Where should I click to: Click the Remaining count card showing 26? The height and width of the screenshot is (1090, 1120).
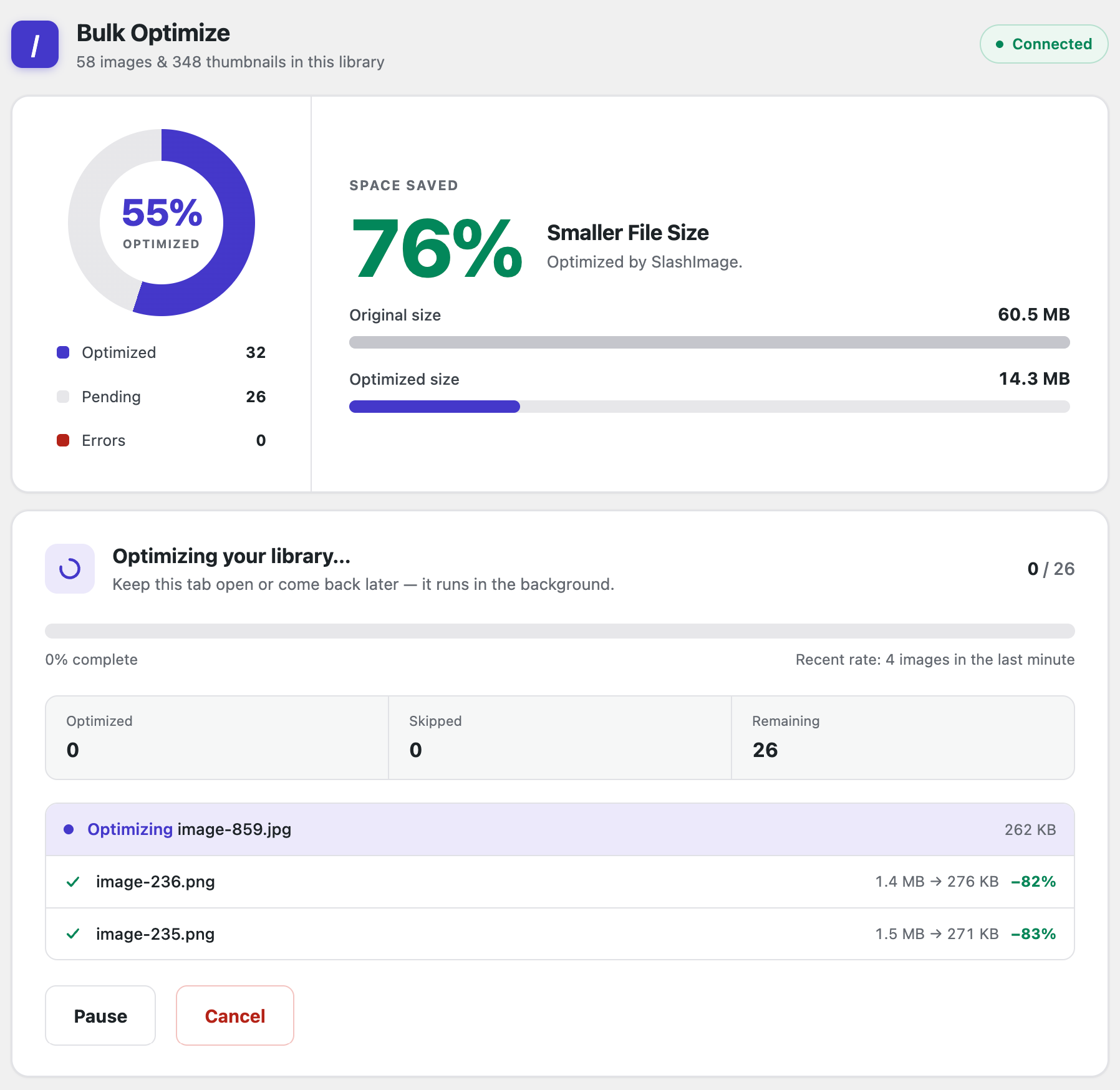click(x=903, y=738)
